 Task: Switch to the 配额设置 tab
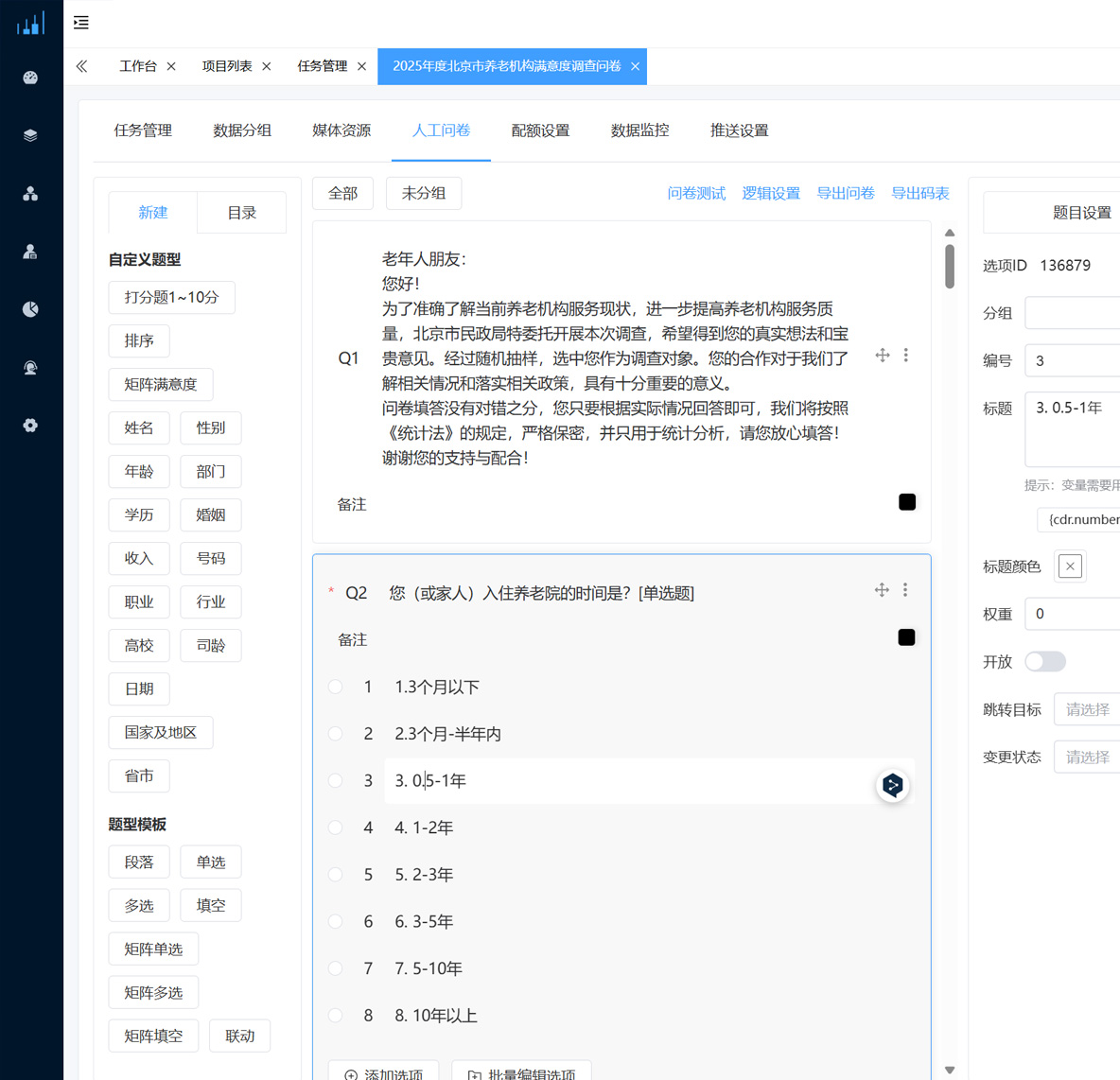[x=540, y=131]
